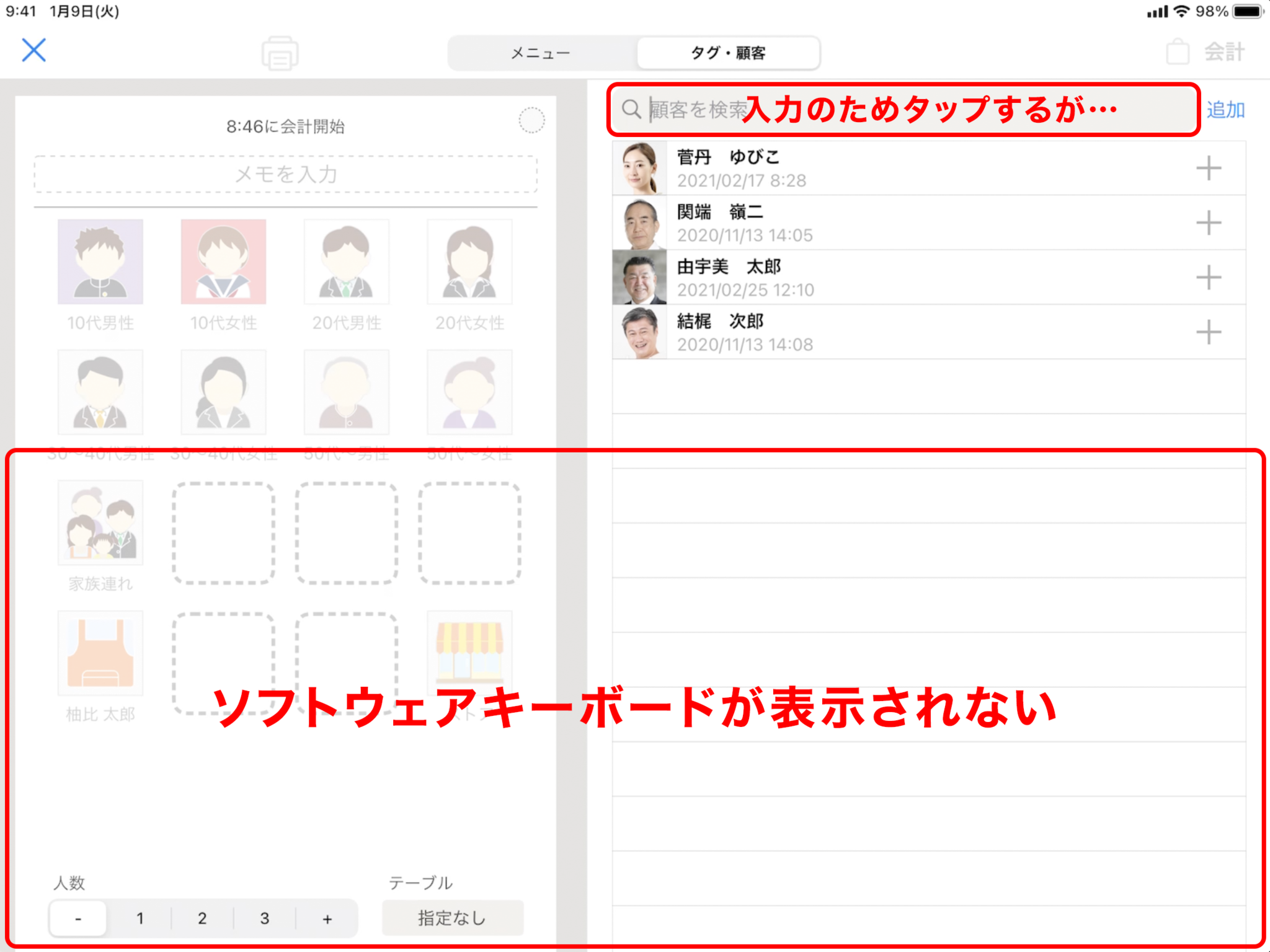Tap the printer icon in toolbar
This screenshot has width=1270, height=952.
tap(280, 53)
